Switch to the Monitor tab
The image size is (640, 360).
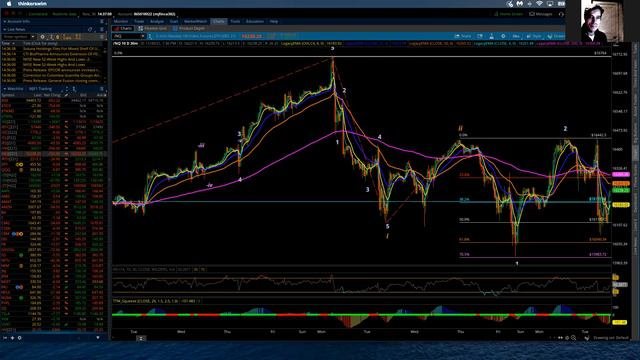(x=121, y=21)
